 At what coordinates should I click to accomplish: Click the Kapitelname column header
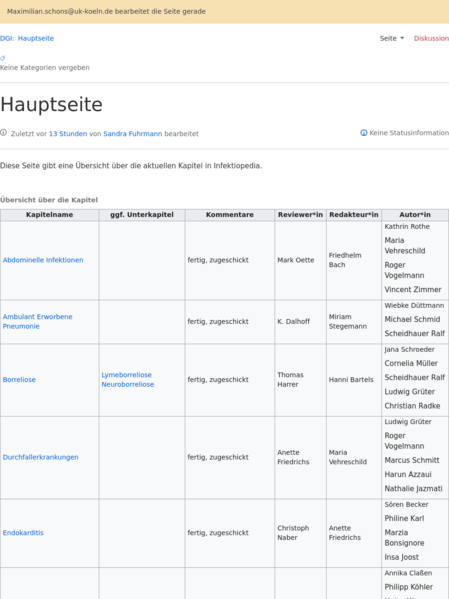[x=50, y=215]
